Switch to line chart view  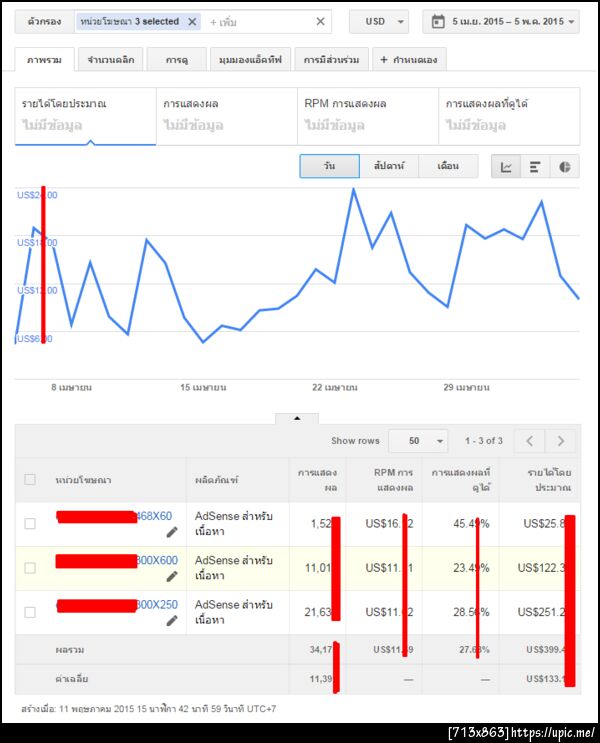pos(507,167)
